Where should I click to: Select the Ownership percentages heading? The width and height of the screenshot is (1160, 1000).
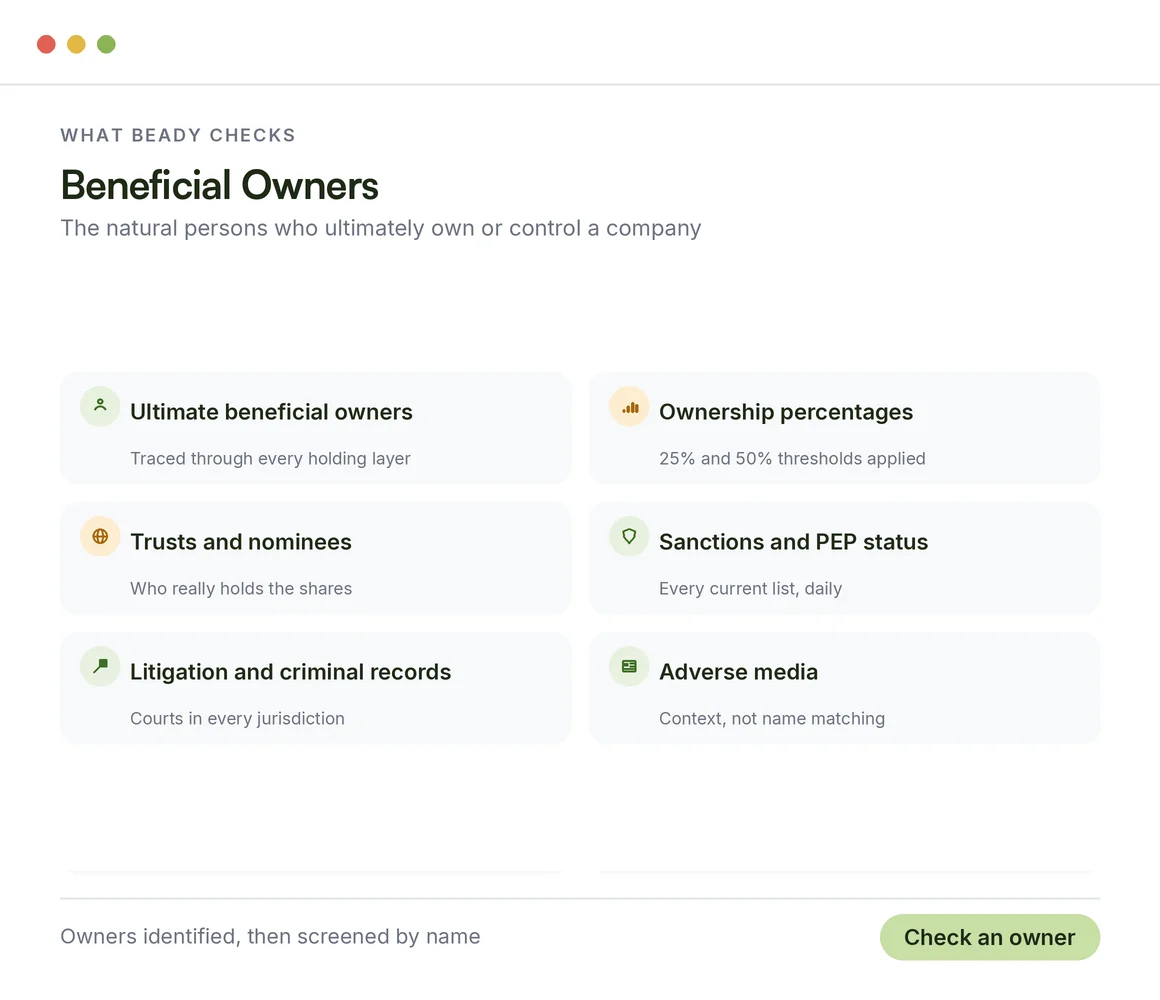click(786, 411)
